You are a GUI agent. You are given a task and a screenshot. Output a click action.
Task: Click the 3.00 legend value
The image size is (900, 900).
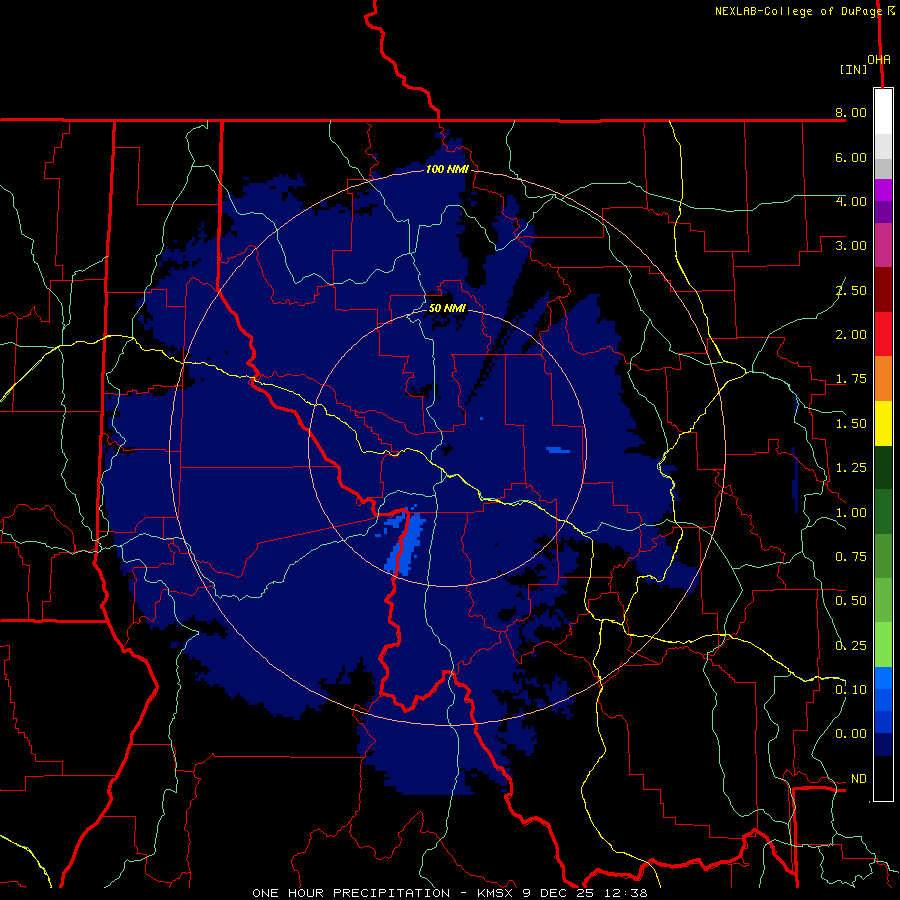[851, 246]
